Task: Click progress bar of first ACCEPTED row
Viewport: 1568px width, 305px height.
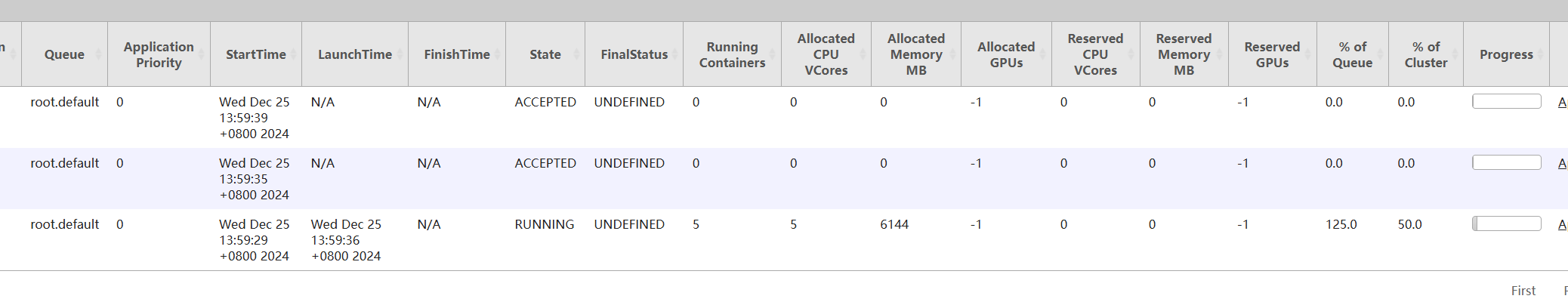Action: pos(1506,101)
